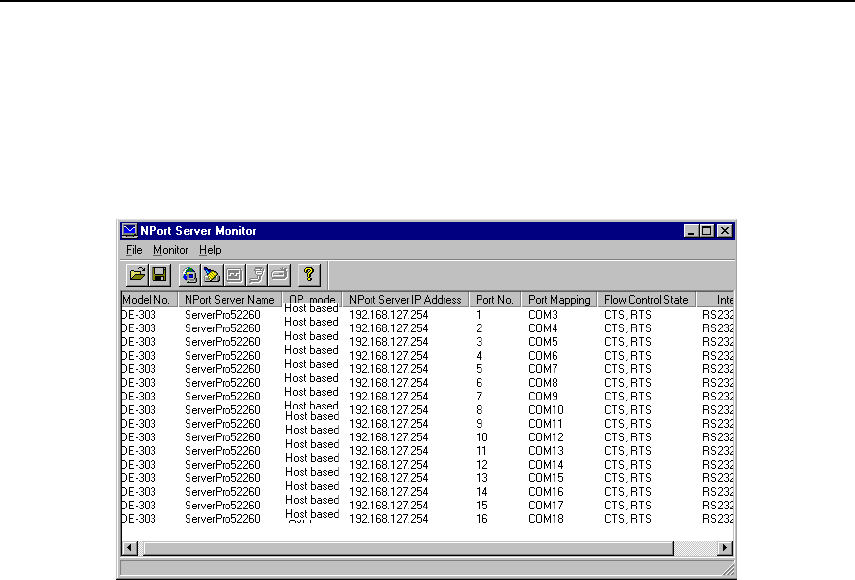This screenshot has height=580, width=855.
Task: Click port number 16 in Port No. column
Action: (x=481, y=519)
